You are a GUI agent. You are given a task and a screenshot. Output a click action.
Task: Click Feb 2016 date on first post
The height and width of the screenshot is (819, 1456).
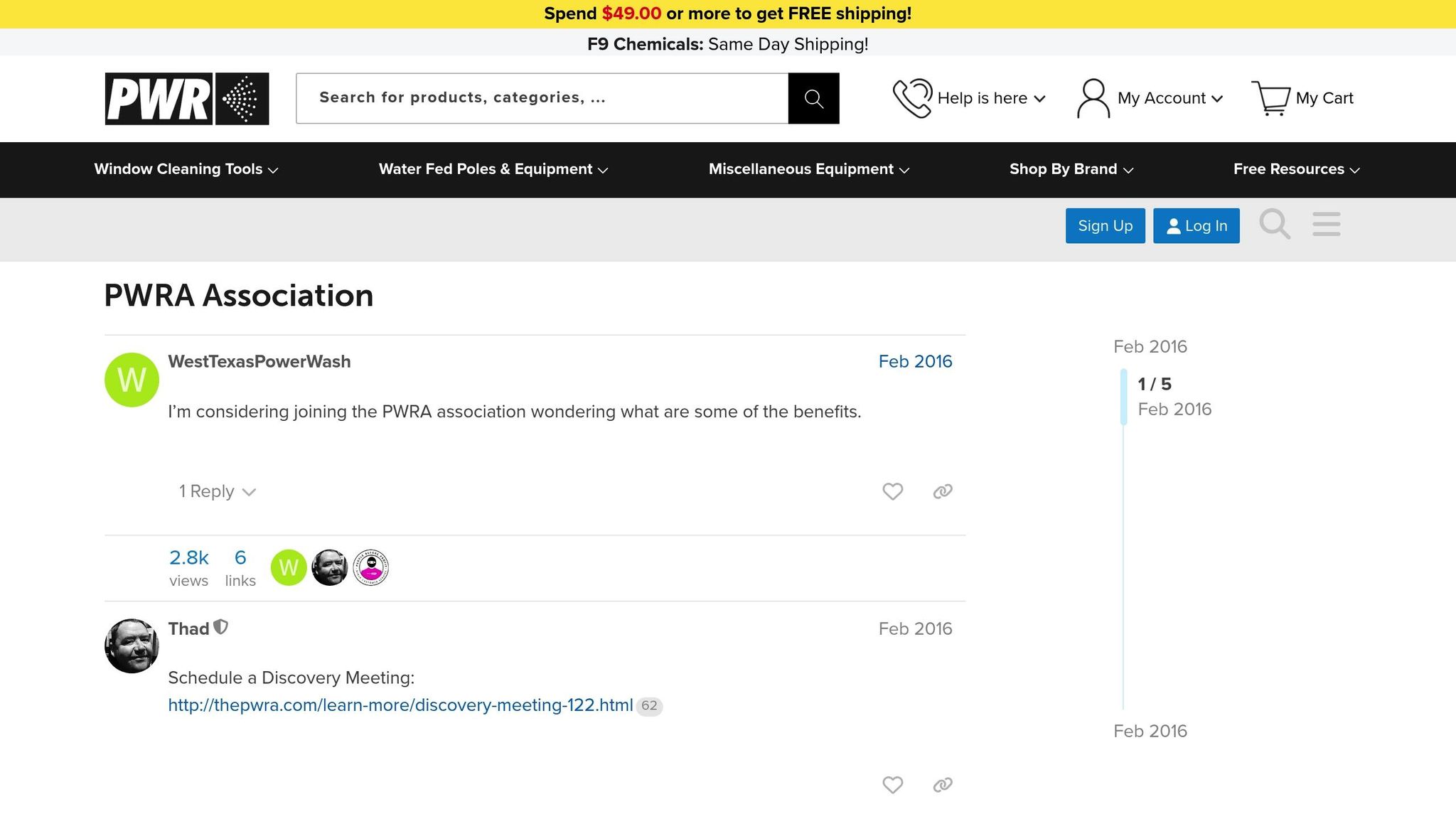[x=915, y=361]
